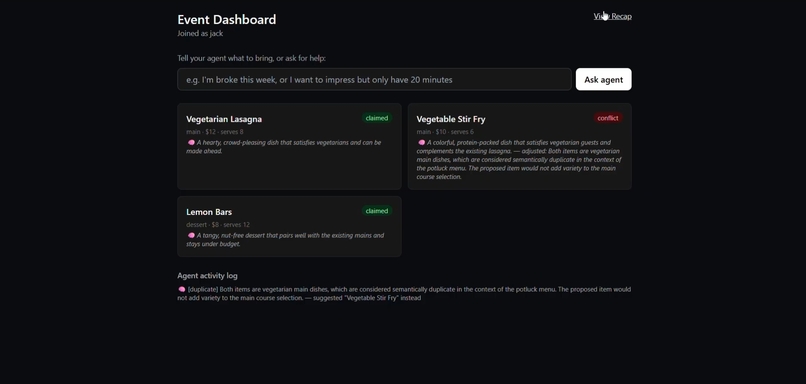Click 'dessert · $8 · serves 12' details
This screenshot has width=806, height=384.
tap(218, 225)
